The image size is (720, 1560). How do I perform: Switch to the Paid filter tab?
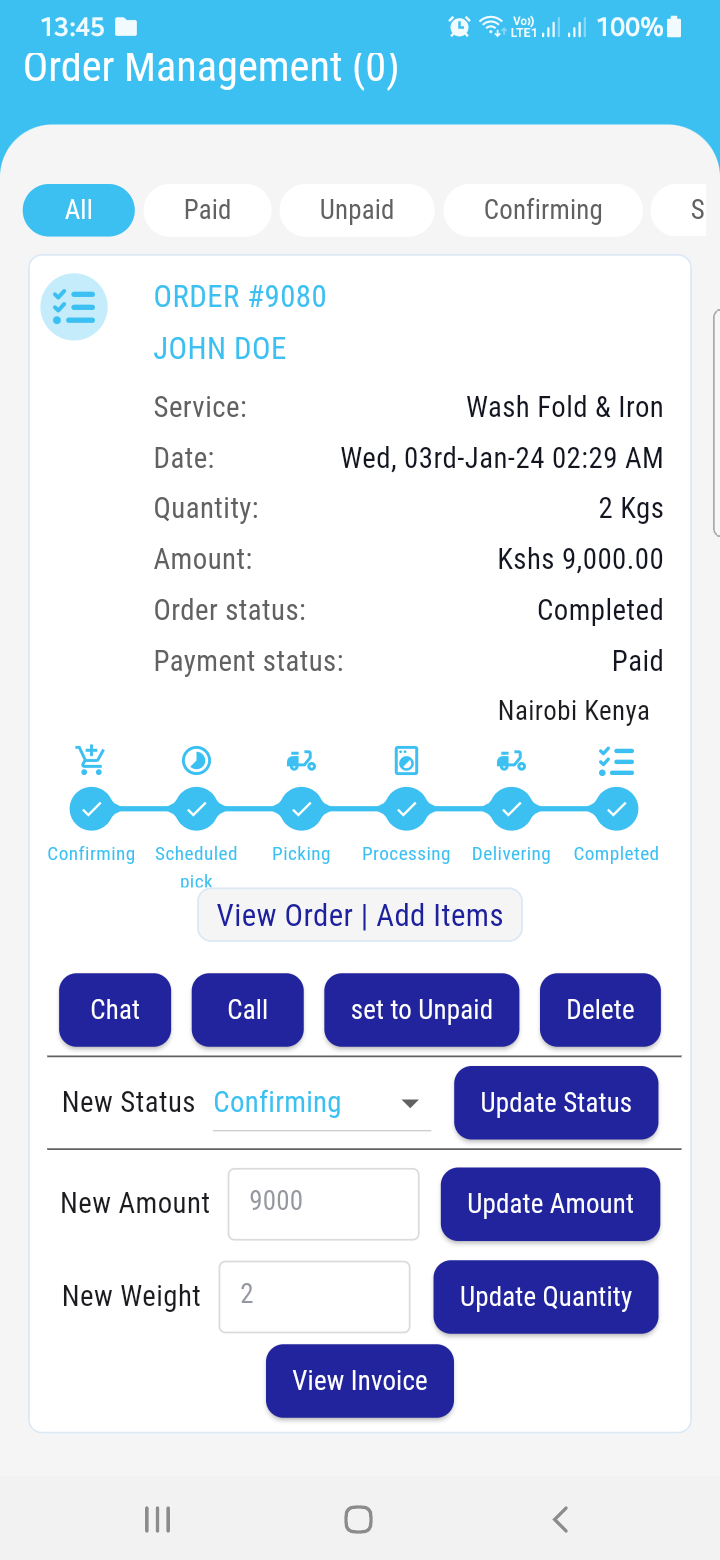[207, 210]
